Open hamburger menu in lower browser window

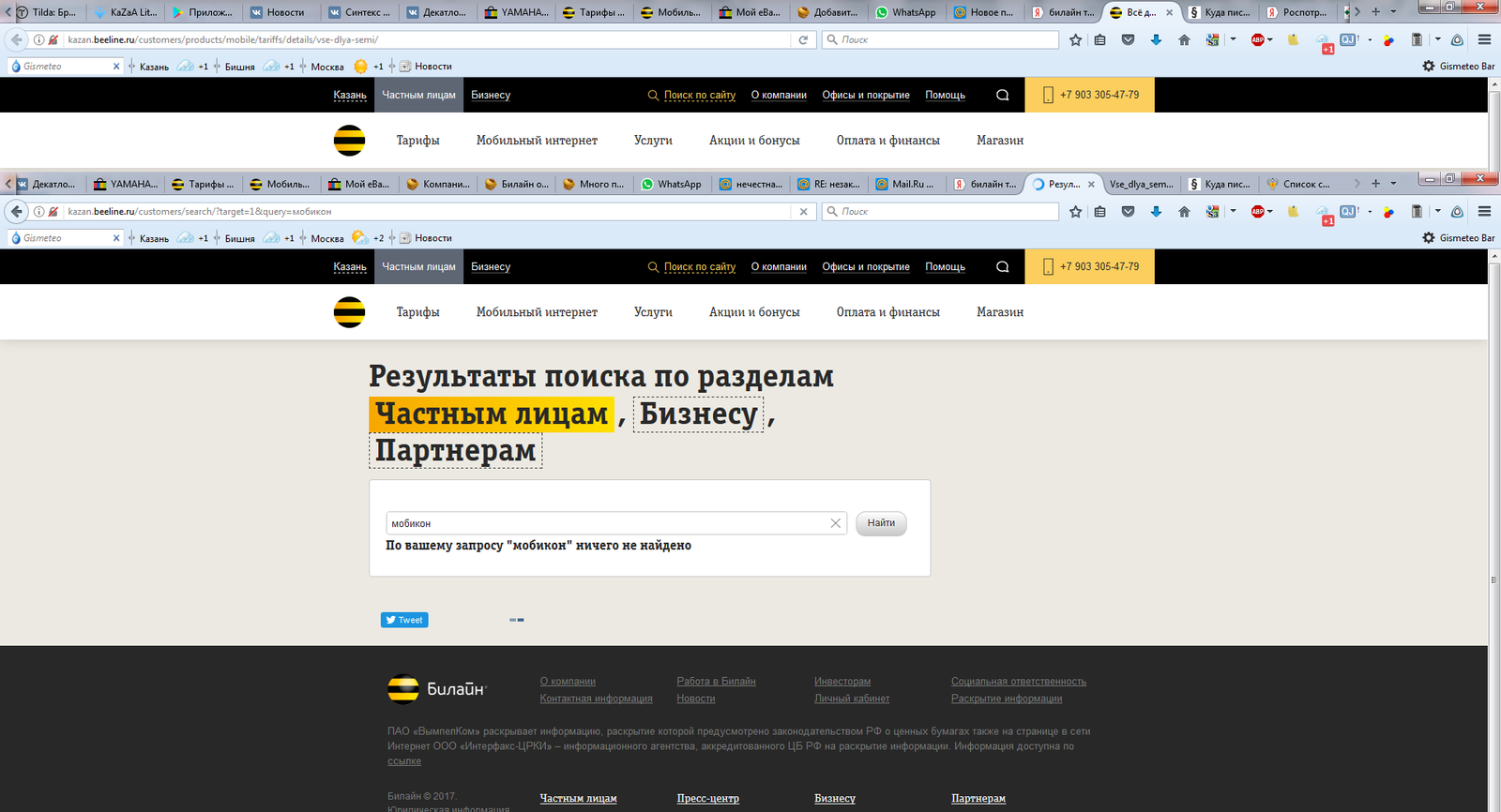[1484, 212]
